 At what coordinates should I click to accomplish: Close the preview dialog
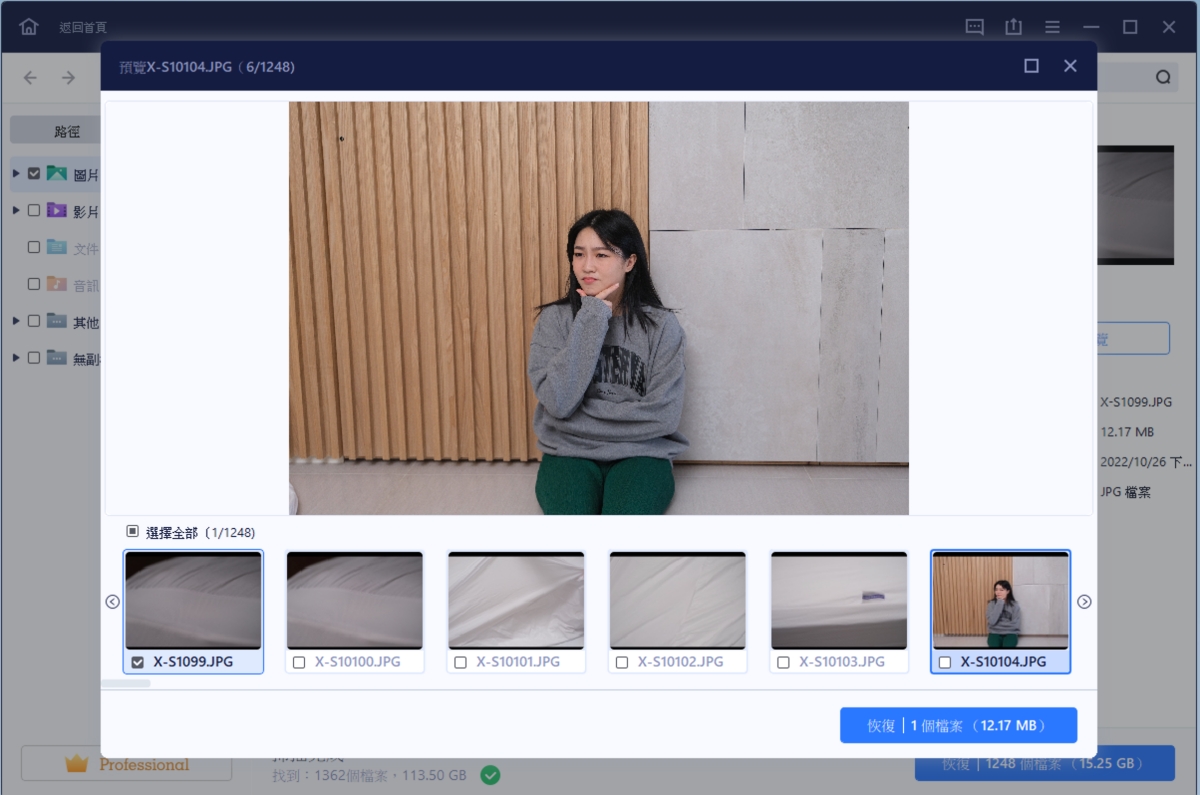tap(1070, 66)
